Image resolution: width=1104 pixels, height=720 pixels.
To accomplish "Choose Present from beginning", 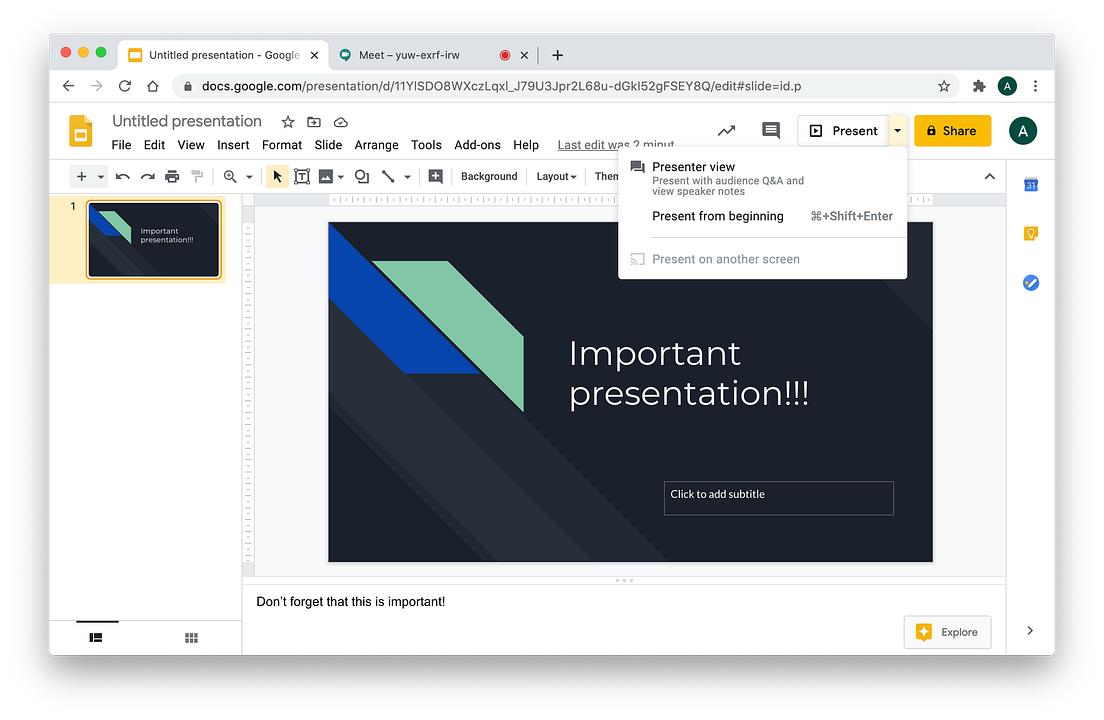I will 718,216.
